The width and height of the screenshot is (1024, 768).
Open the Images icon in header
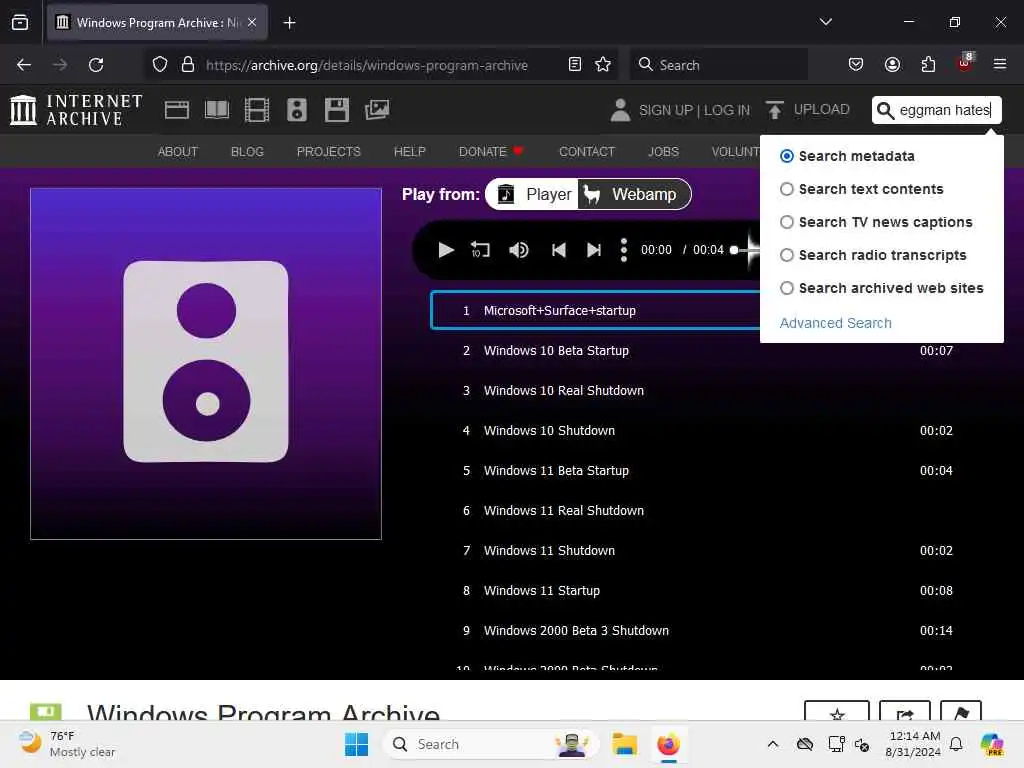click(377, 110)
